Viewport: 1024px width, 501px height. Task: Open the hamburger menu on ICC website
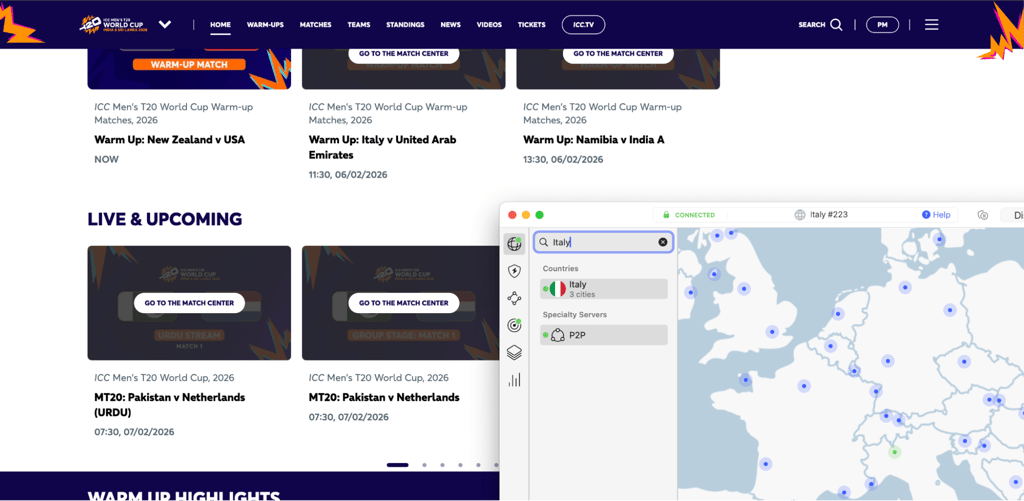pyautogui.click(x=932, y=25)
